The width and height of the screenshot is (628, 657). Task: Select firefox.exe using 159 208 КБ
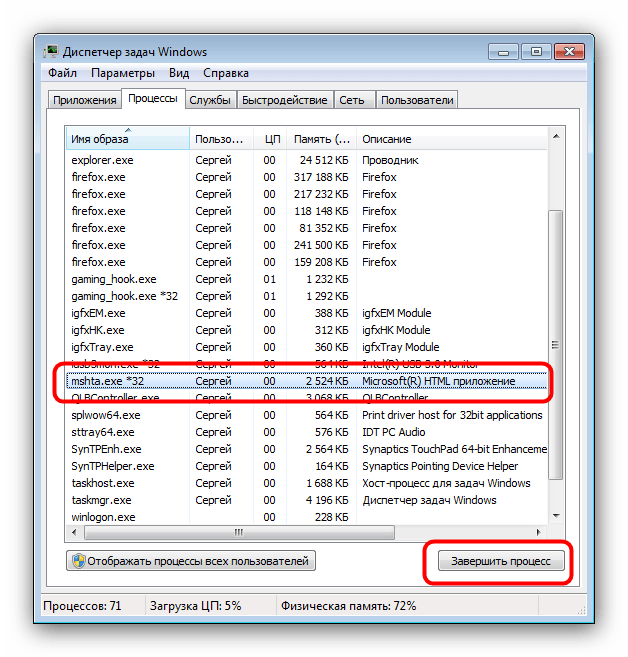[x=306, y=262]
